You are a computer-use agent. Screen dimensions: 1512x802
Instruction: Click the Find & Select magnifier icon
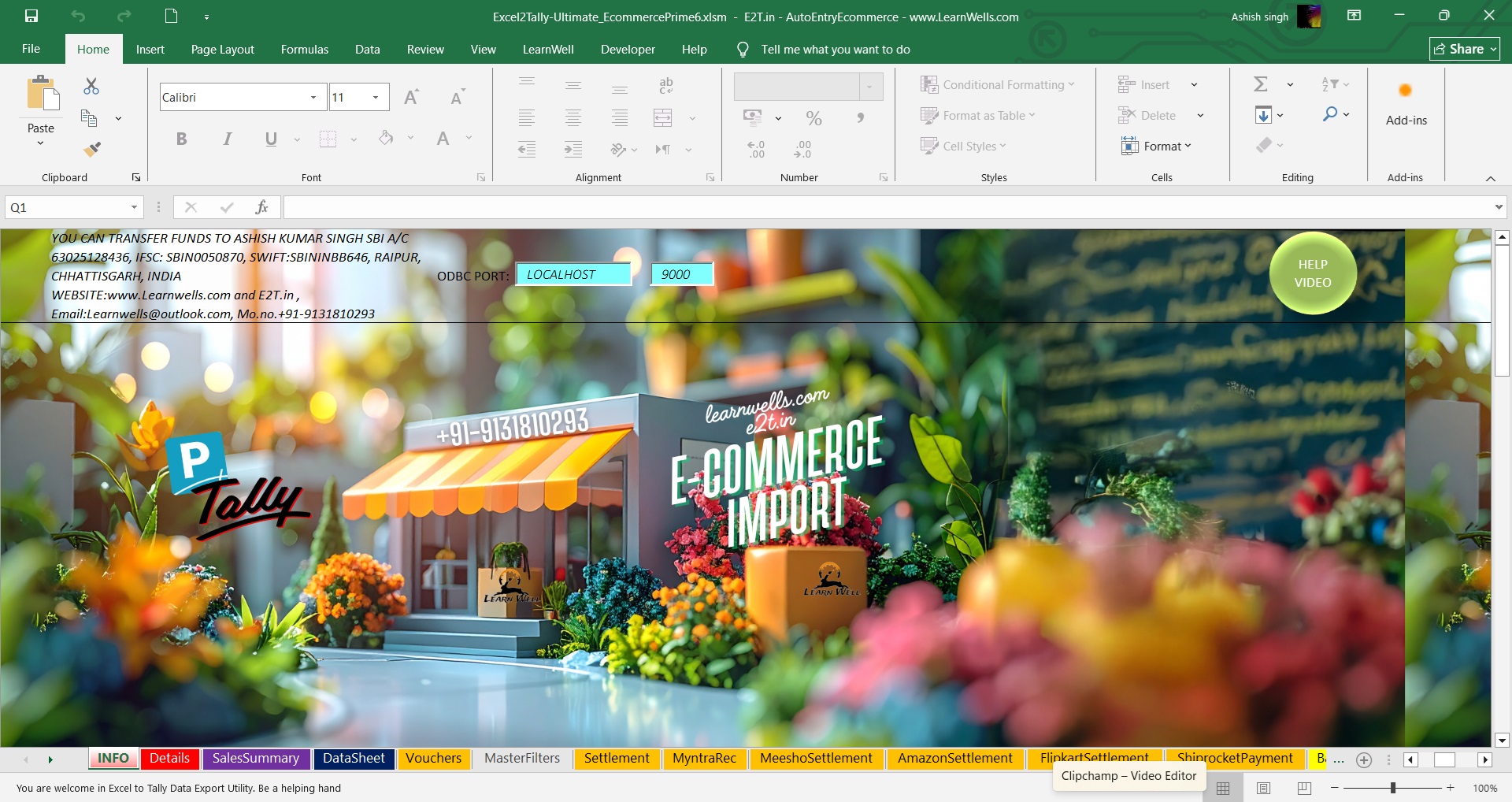[x=1330, y=114]
